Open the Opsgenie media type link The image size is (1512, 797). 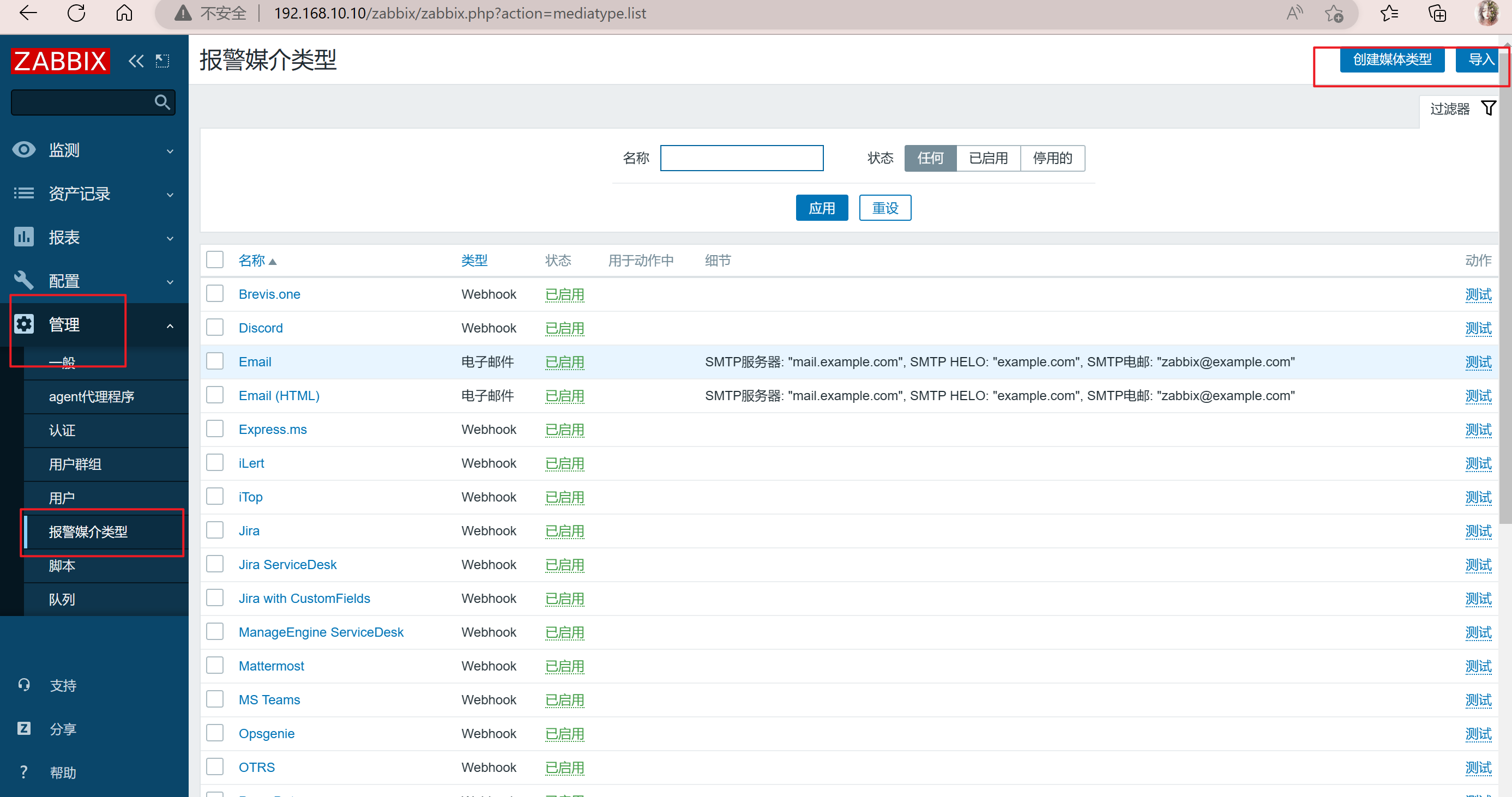click(267, 734)
